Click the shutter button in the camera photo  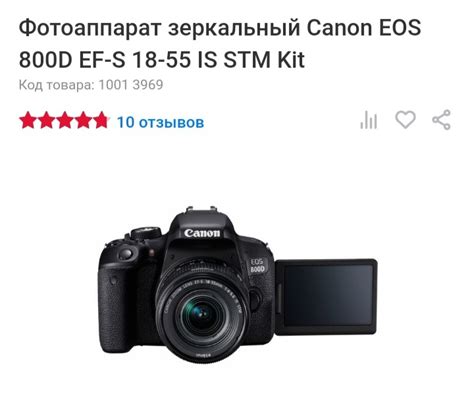coord(126,254)
